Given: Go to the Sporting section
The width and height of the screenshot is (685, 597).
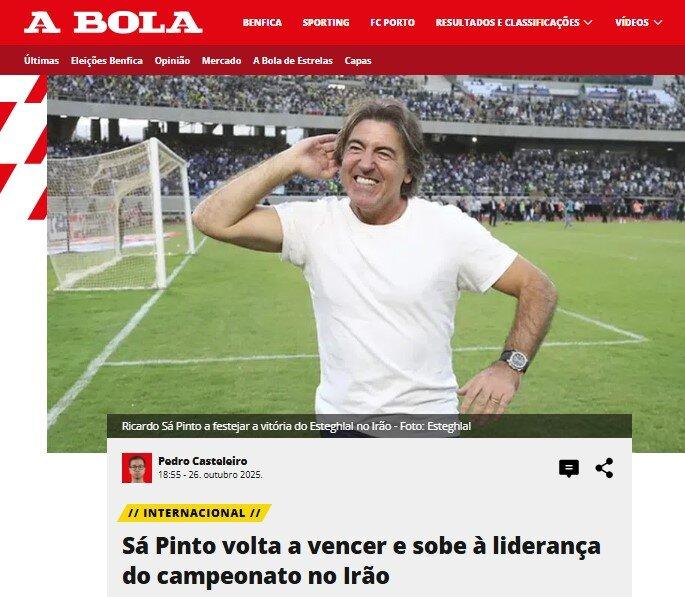Looking at the screenshot, I should point(326,22).
